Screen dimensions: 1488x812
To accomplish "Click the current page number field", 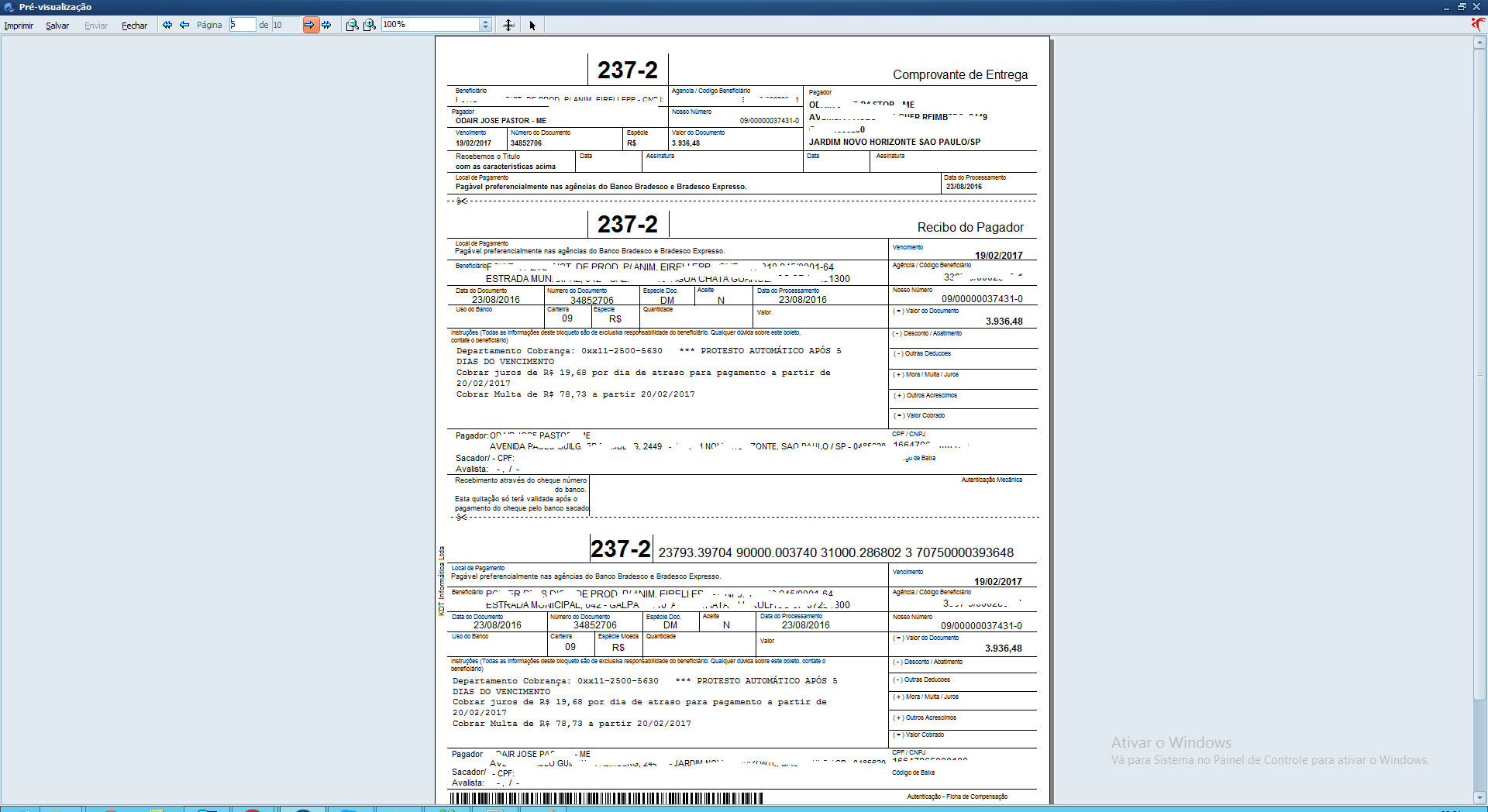I will coord(242,25).
